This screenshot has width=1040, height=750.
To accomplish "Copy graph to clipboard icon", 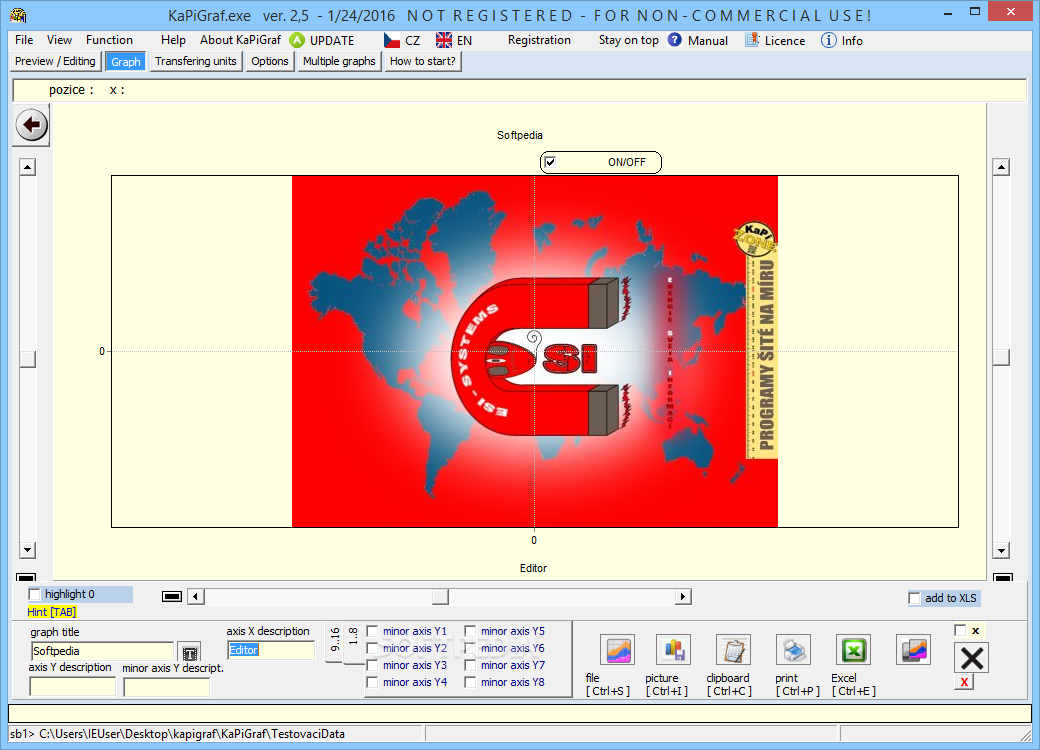I will pyautogui.click(x=733, y=650).
